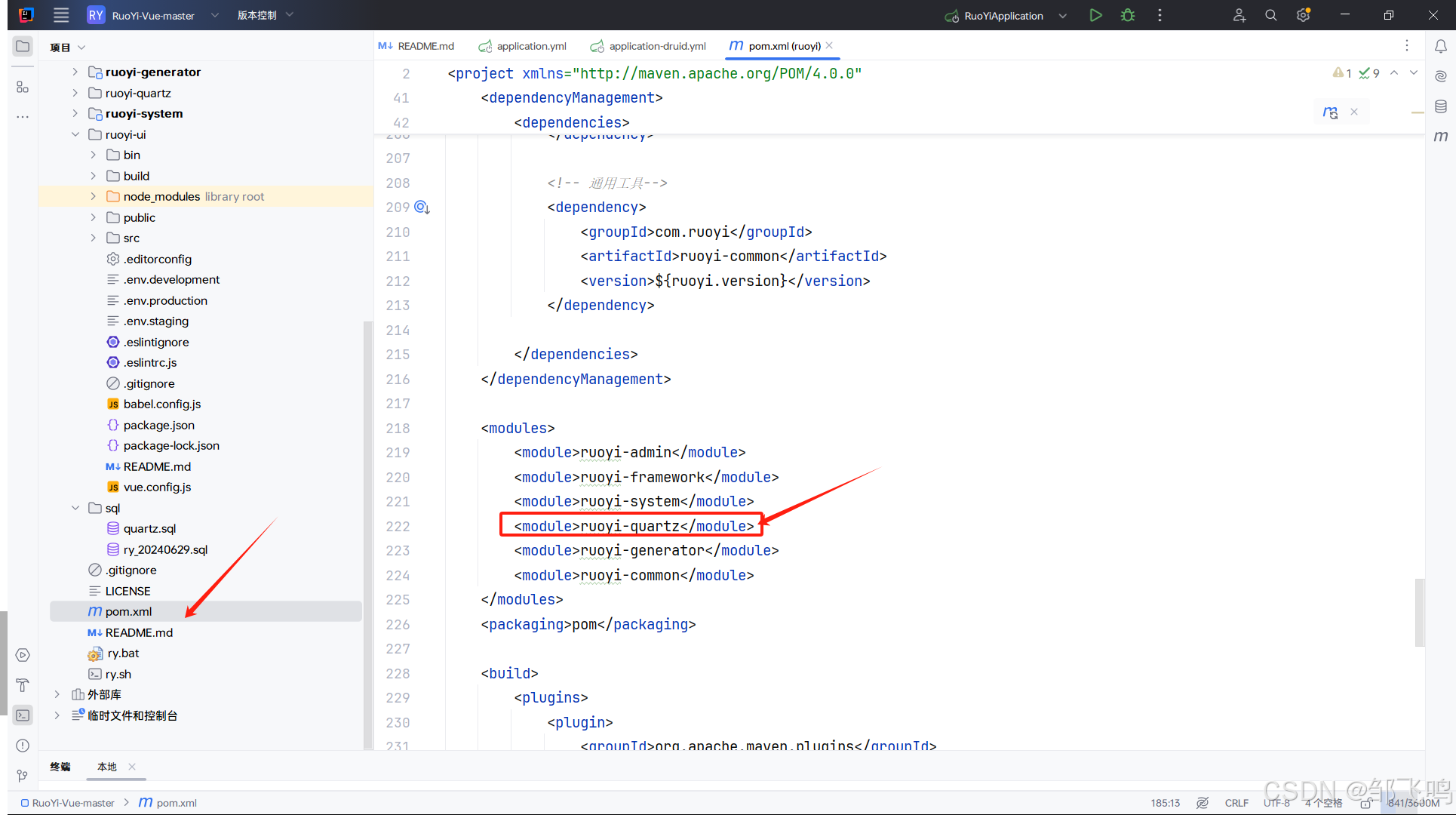Select ry_20240629.sql file
Image resolution: width=1456 pixels, height=815 pixels.
tap(165, 549)
